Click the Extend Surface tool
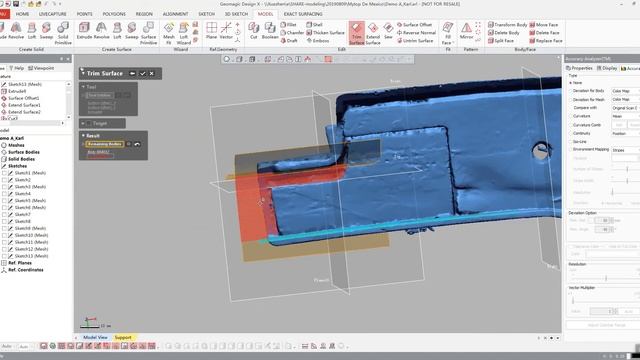This screenshot has width=640, height=360. point(373,33)
